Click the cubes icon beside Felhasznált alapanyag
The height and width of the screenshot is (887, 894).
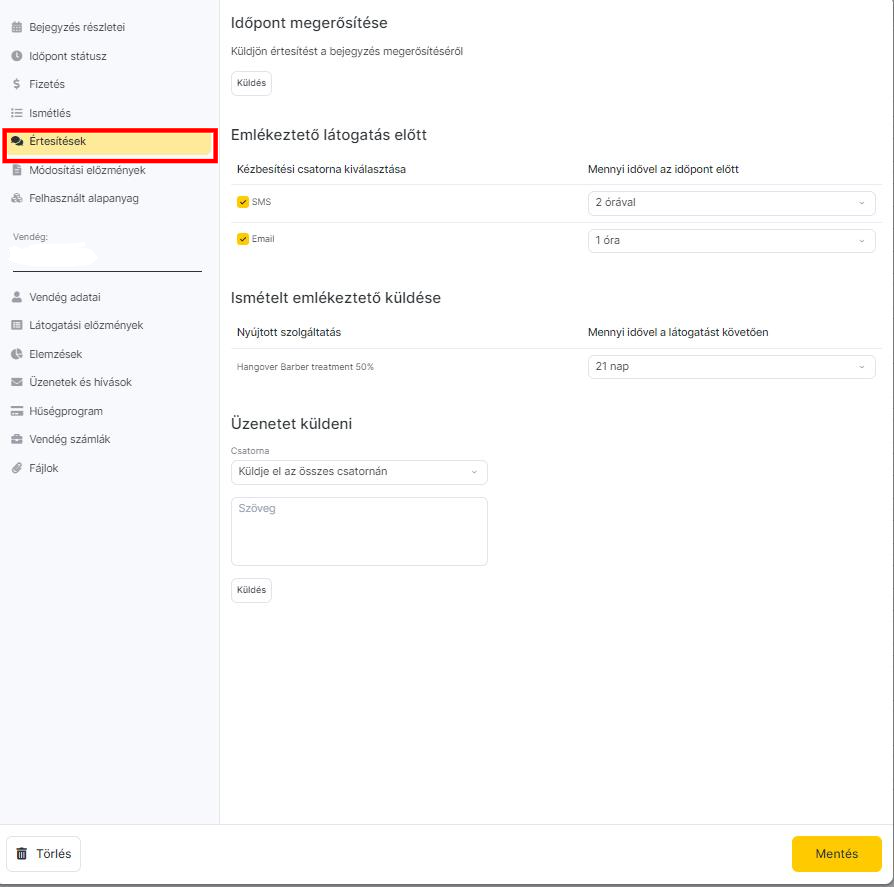[17, 198]
